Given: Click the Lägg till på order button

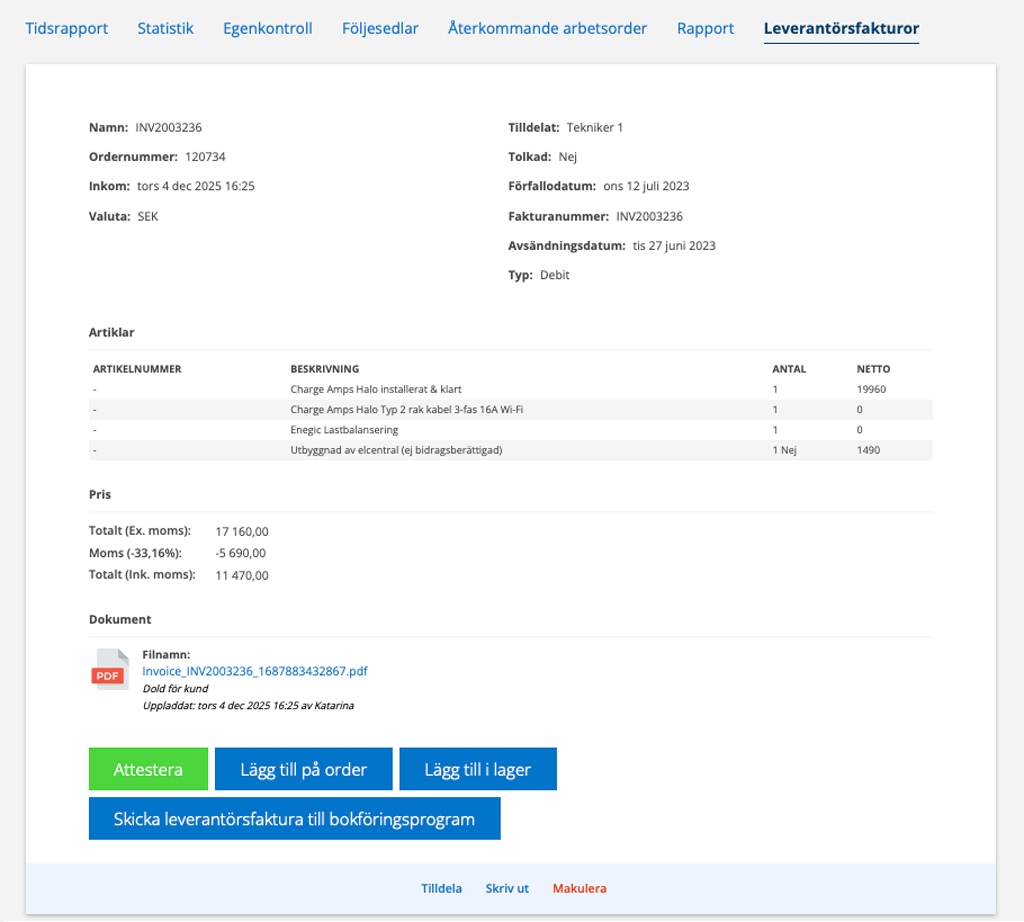Looking at the screenshot, I should click(x=303, y=769).
